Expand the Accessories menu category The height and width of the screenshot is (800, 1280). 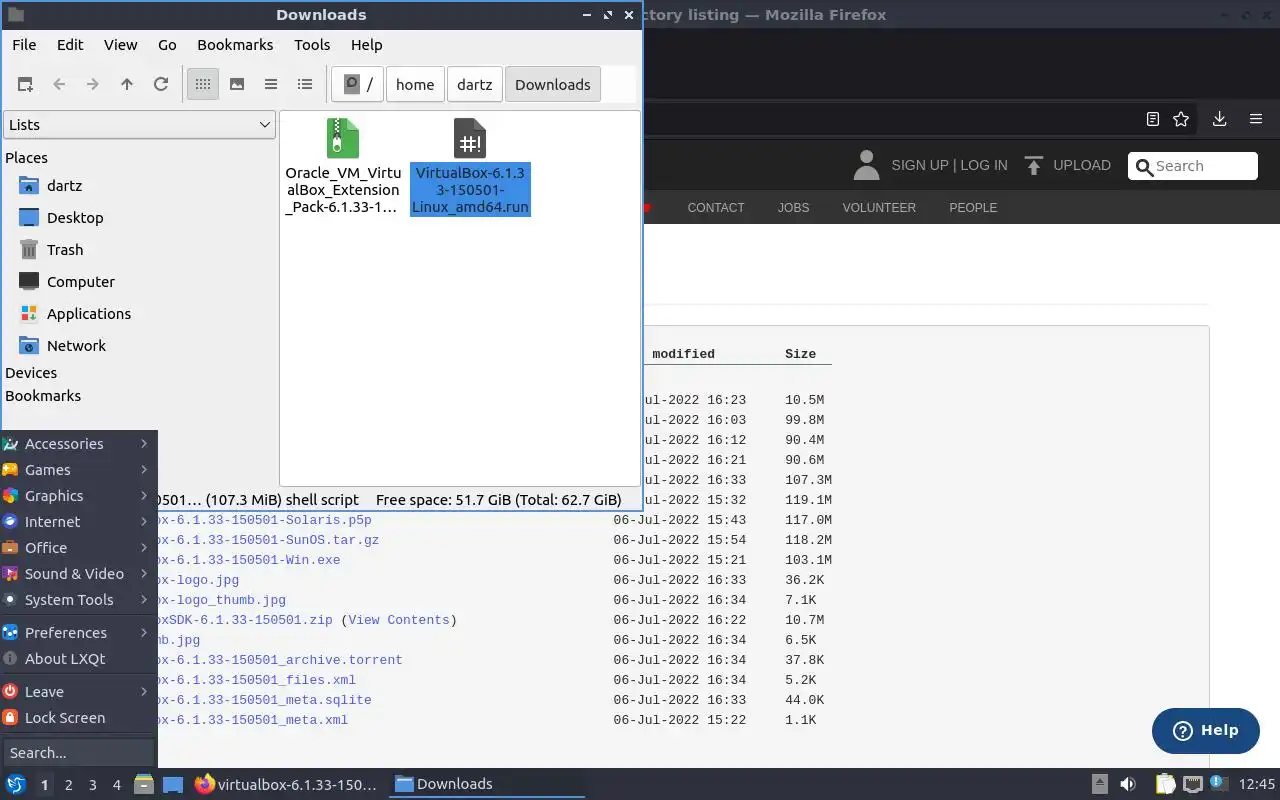pos(78,444)
